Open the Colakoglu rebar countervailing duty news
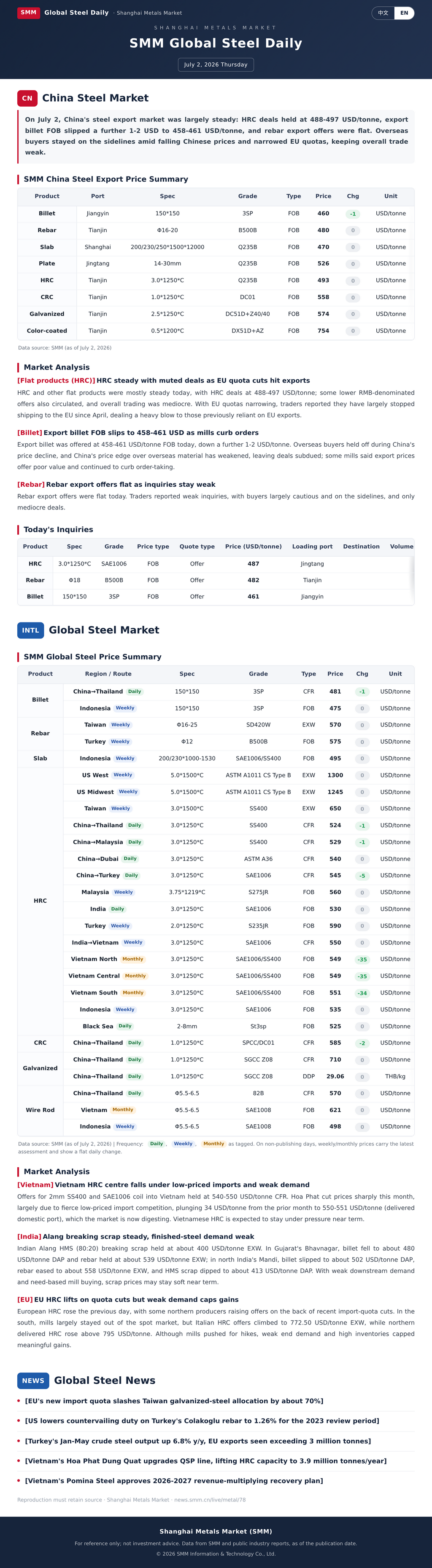Screen dimensions: 432x1568 click(202, 1421)
